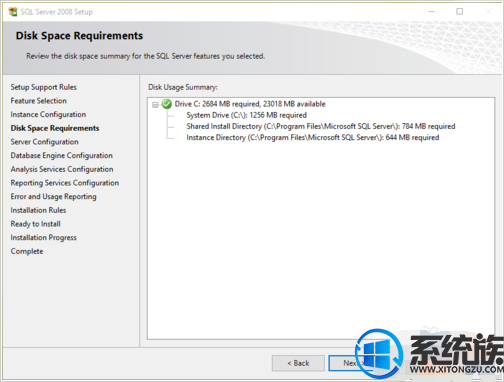Select the Installation Rules step
The width and height of the screenshot is (504, 382).
[38, 210]
